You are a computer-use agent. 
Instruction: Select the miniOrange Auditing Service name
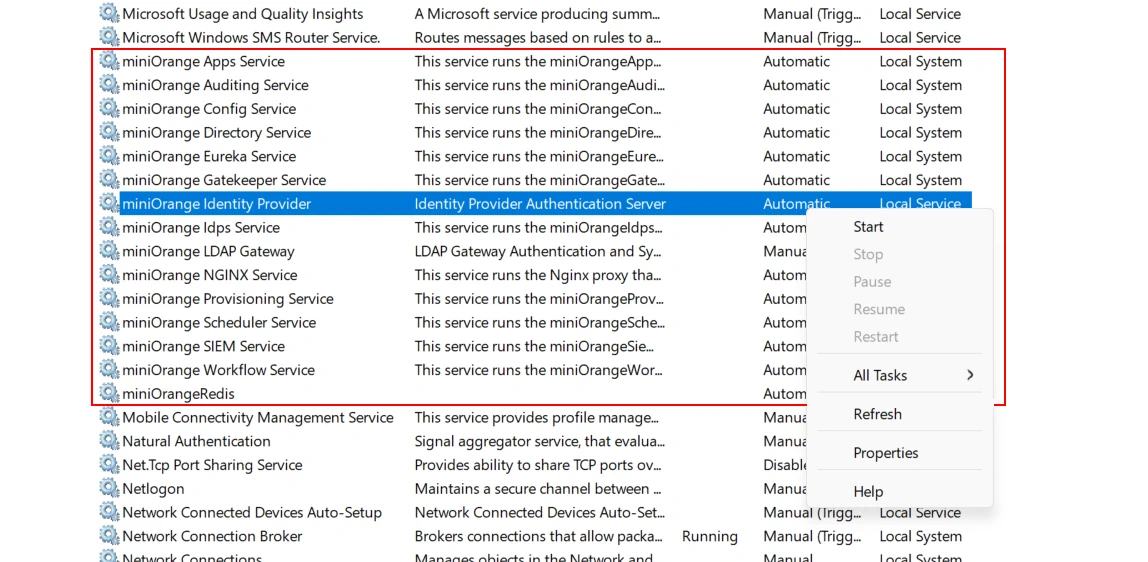click(x=215, y=85)
